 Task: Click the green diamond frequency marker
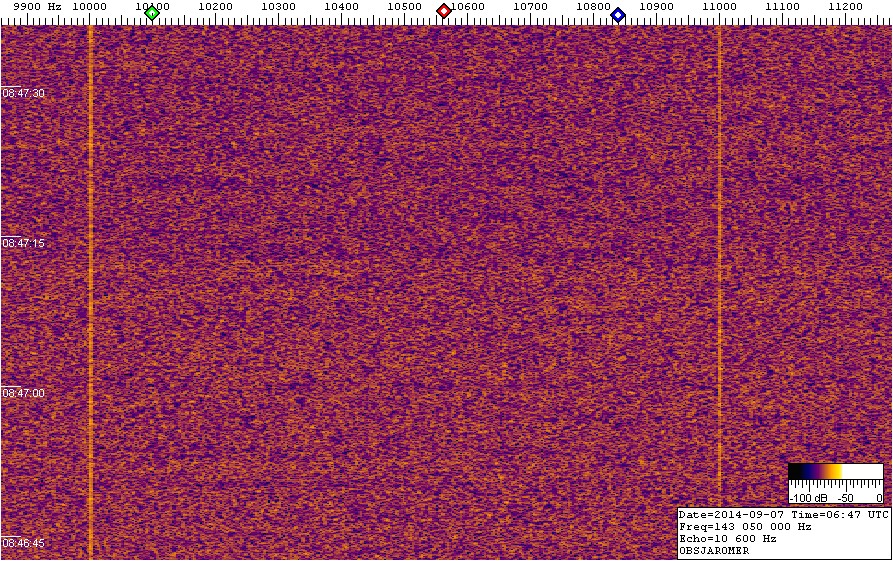152,13
